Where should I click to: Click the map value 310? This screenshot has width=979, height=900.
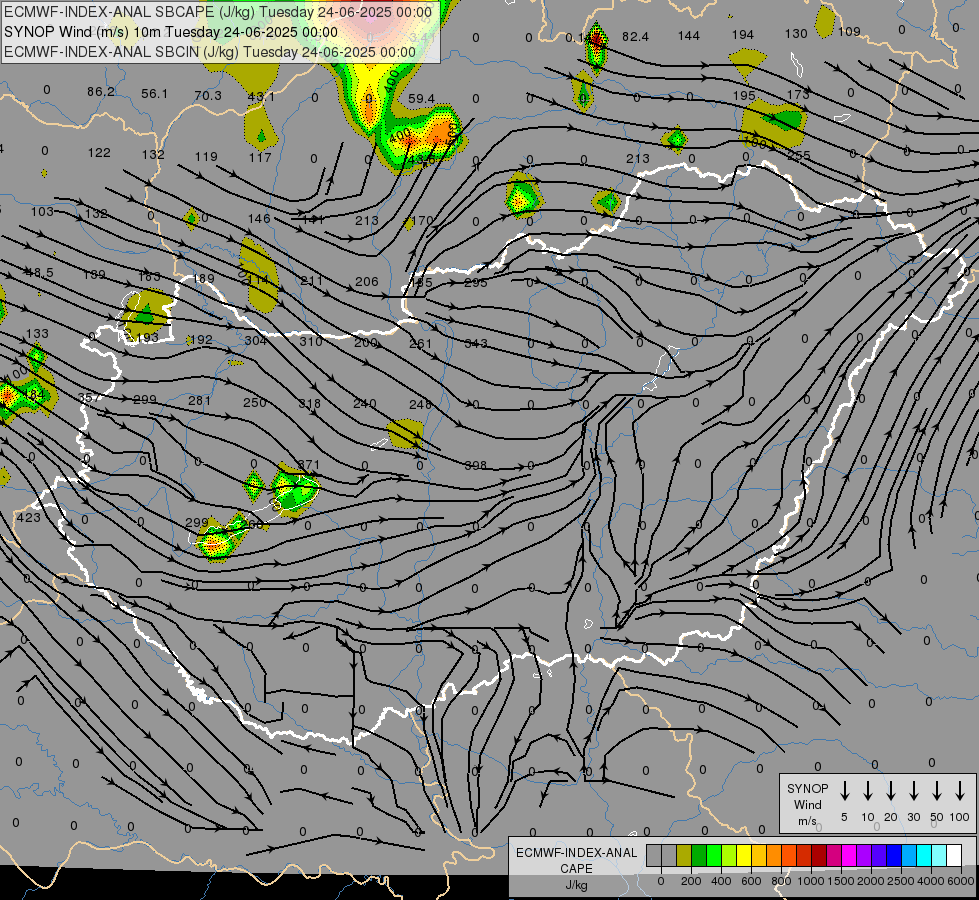click(310, 341)
